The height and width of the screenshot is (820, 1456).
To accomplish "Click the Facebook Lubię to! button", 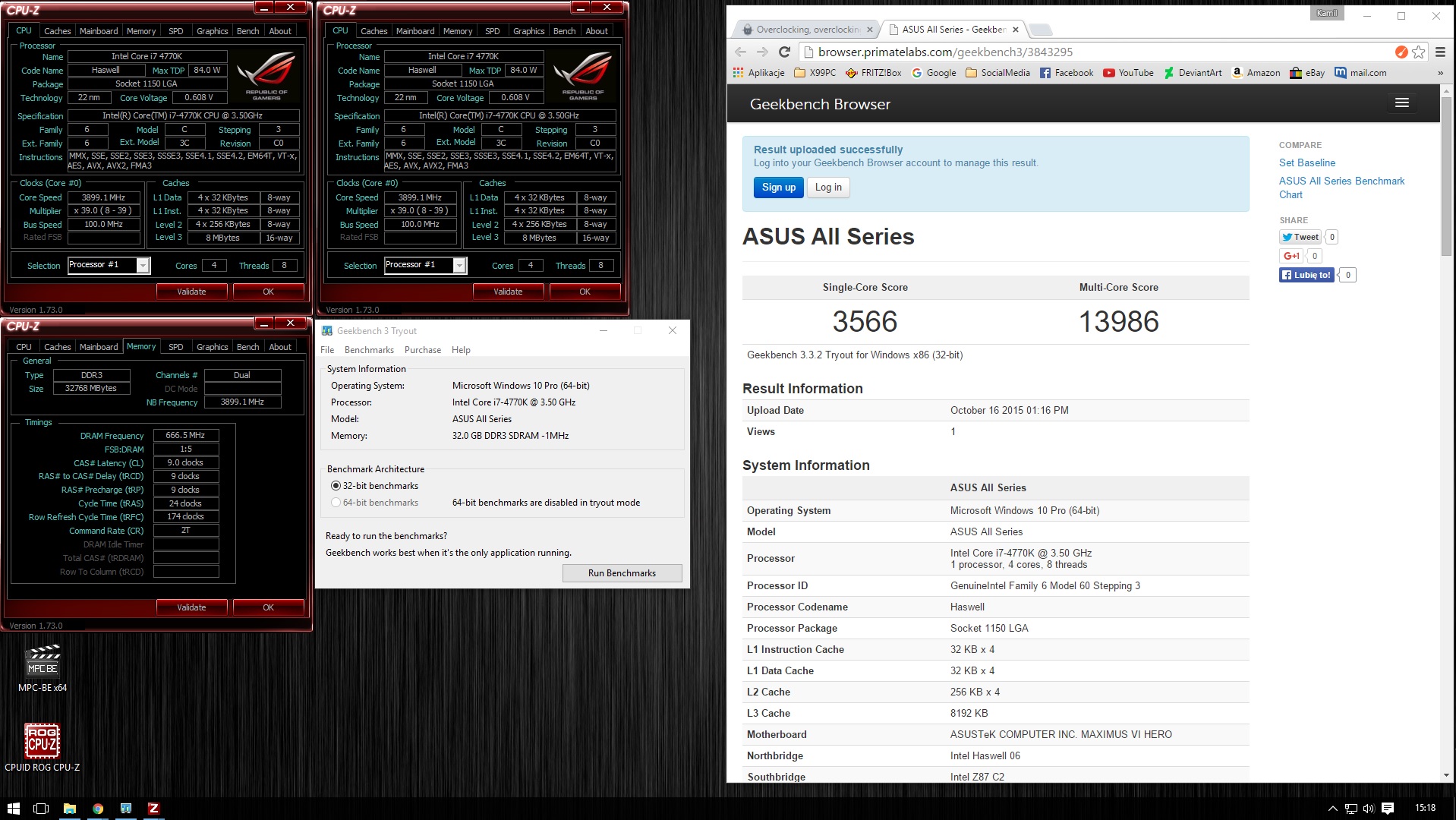I will coord(1306,275).
